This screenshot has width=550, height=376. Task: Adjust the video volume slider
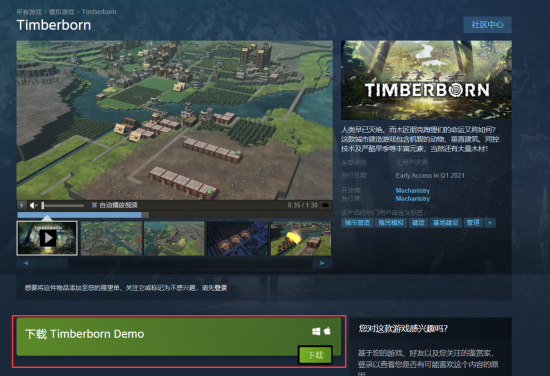point(63,205)
